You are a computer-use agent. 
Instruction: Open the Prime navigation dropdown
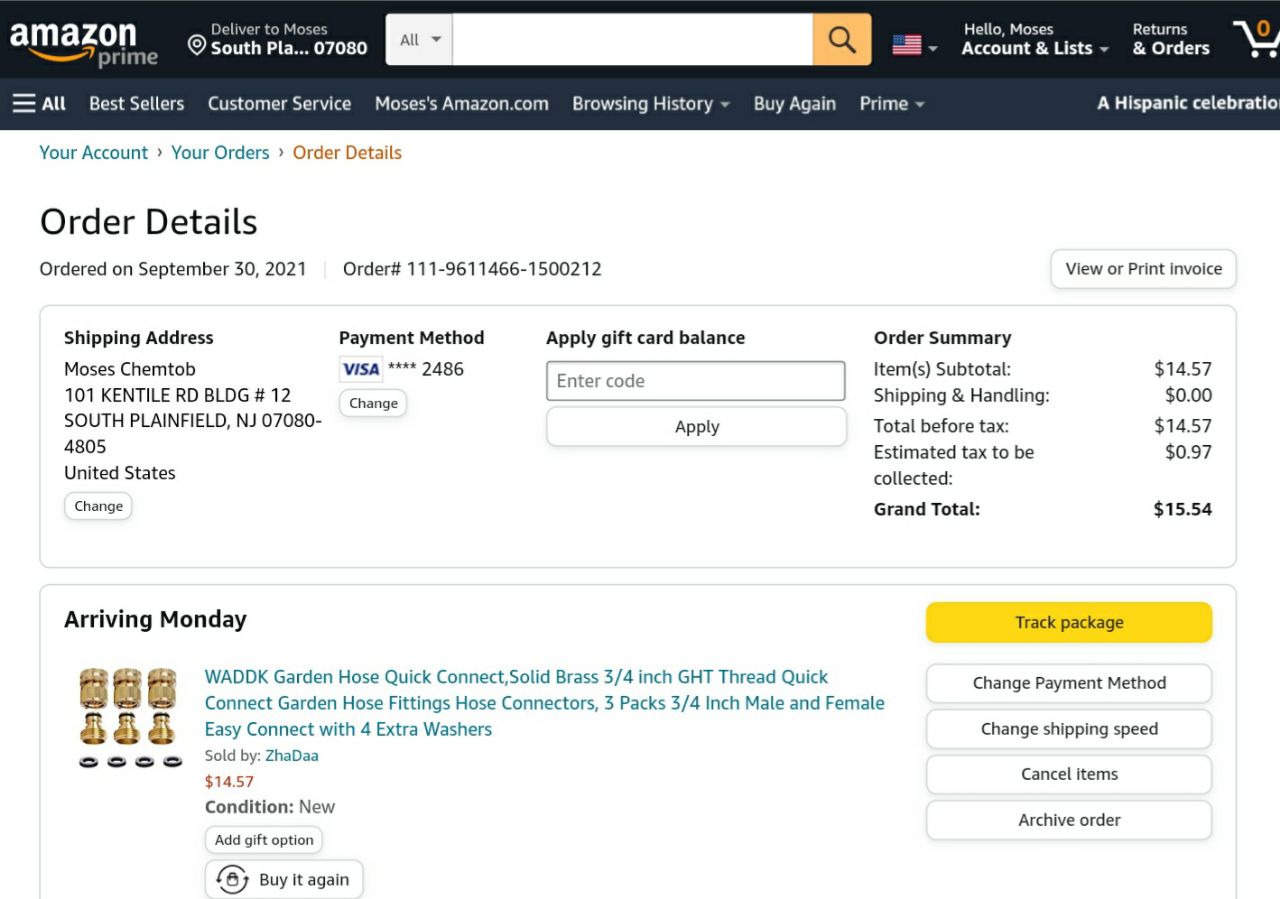pyautogui.click(x=891, y=104)
